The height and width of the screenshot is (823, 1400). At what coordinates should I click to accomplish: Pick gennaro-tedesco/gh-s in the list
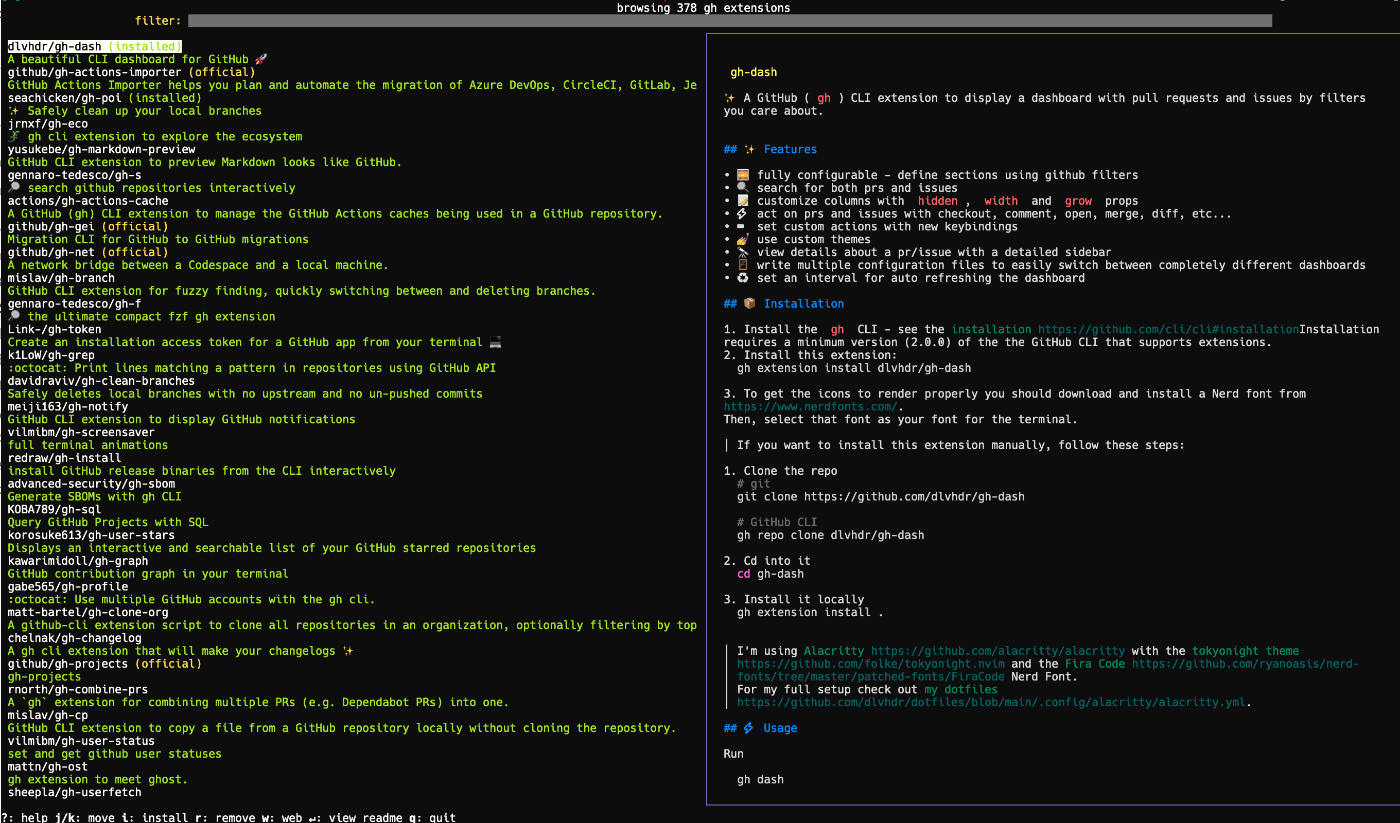[74, 175]
